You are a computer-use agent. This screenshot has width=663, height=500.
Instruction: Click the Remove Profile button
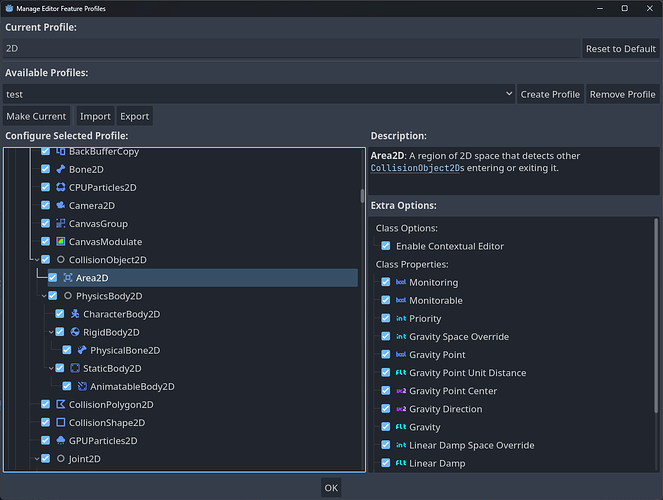[622, 94]
